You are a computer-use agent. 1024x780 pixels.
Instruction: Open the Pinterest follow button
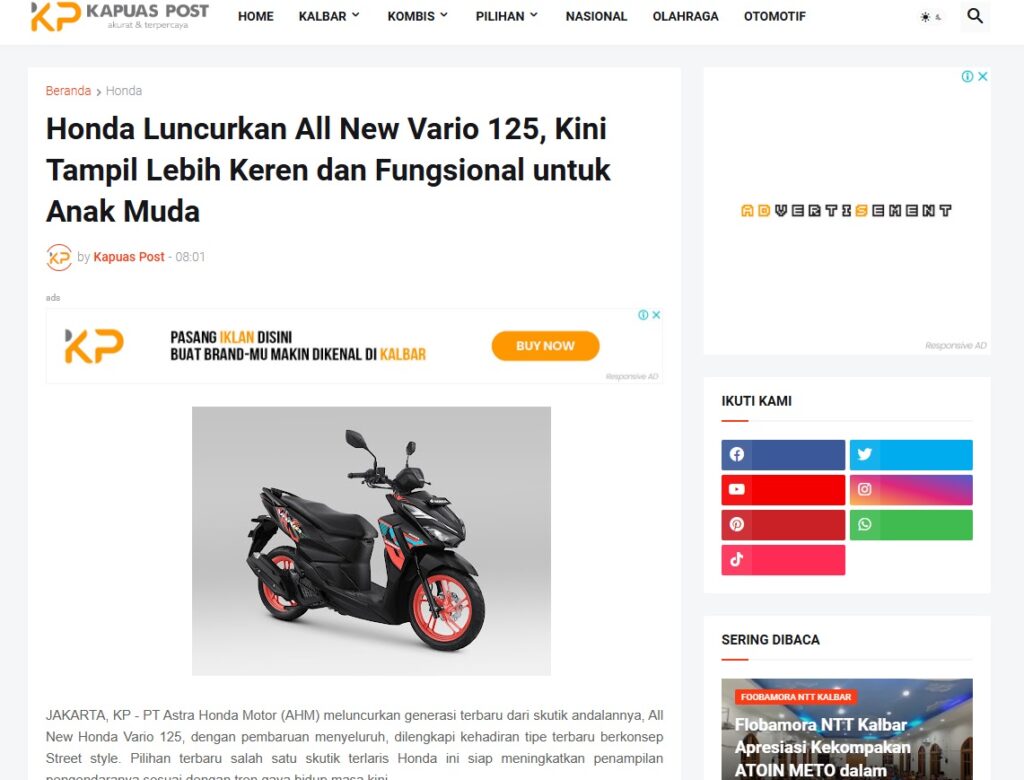[x=783, y=525]
